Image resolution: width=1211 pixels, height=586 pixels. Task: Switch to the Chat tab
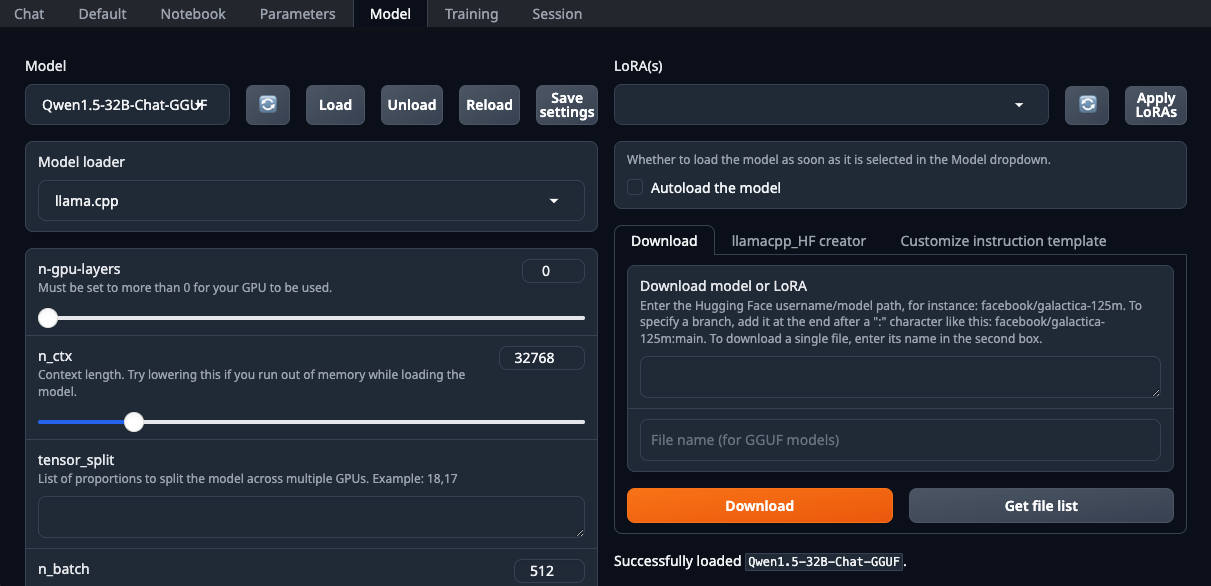[29, 14]
